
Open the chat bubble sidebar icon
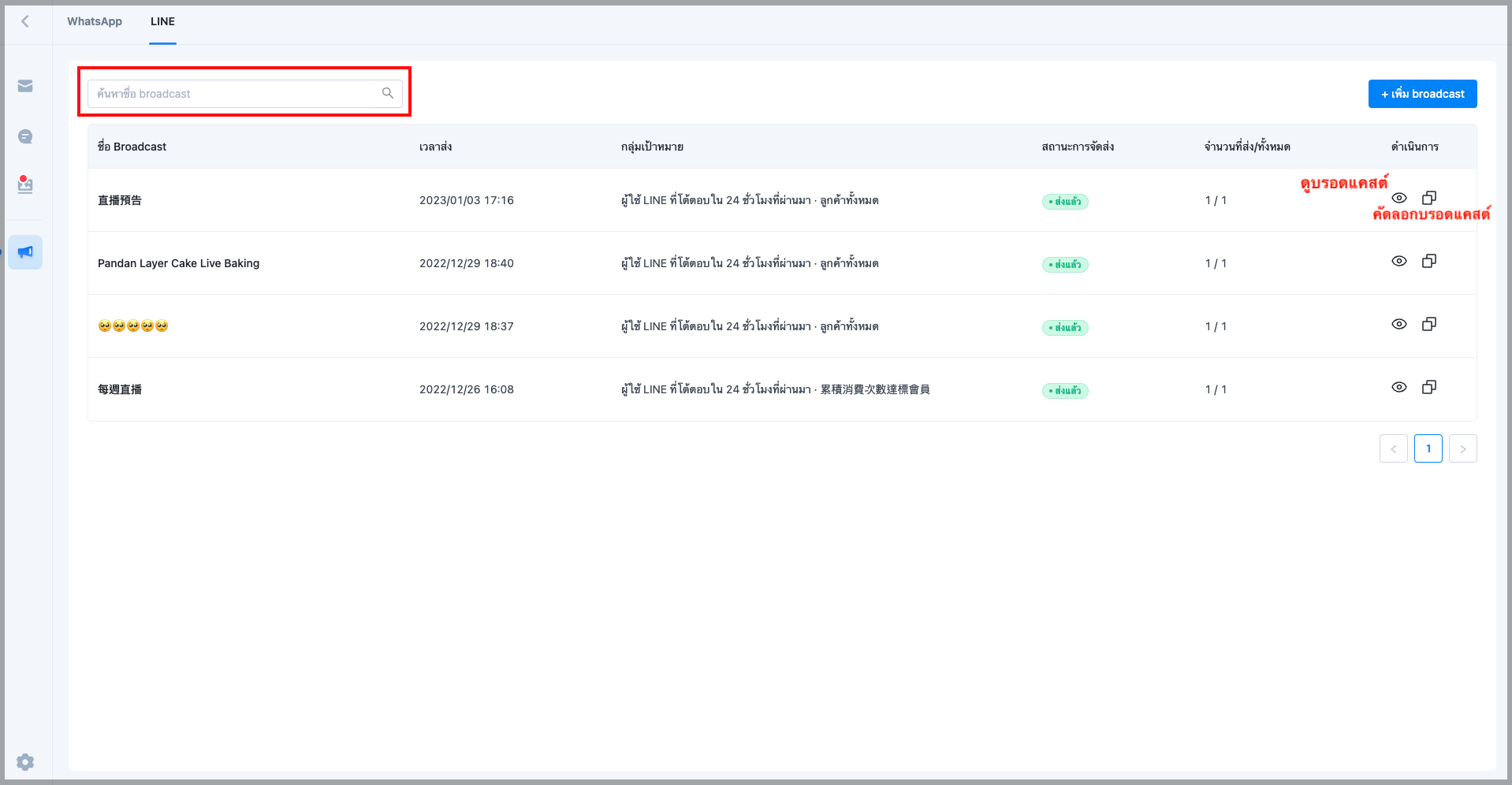pyautogui.click(x=25, y=137)
